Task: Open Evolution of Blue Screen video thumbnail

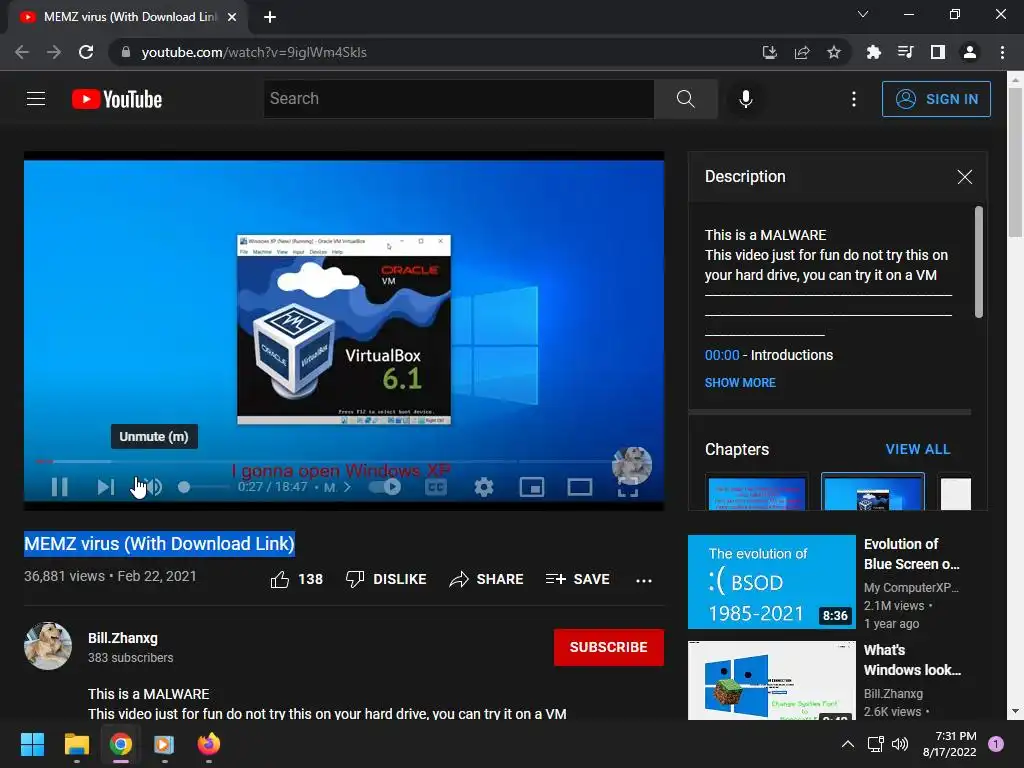Action: click(771, 582)
